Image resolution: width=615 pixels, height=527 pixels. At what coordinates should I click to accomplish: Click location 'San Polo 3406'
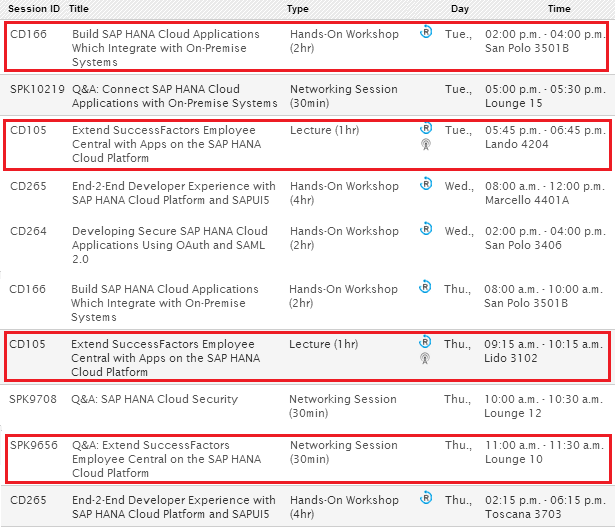tap(523, 245)
